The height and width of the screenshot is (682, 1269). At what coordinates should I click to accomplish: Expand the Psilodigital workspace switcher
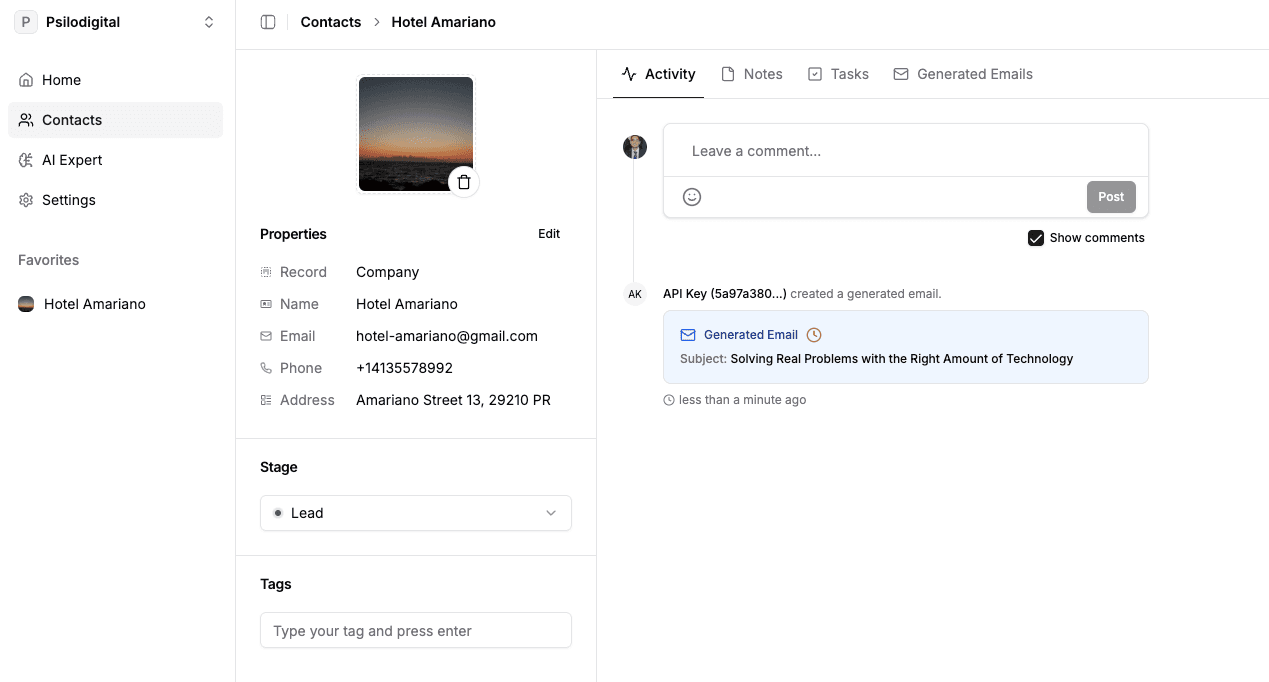coord(117,22)
